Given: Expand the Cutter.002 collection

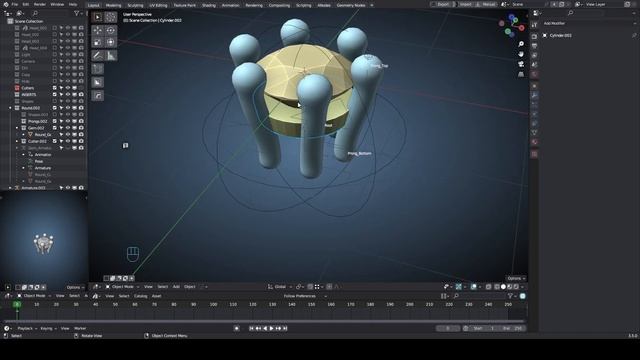Looking at the screenshot, I should 17,141.
